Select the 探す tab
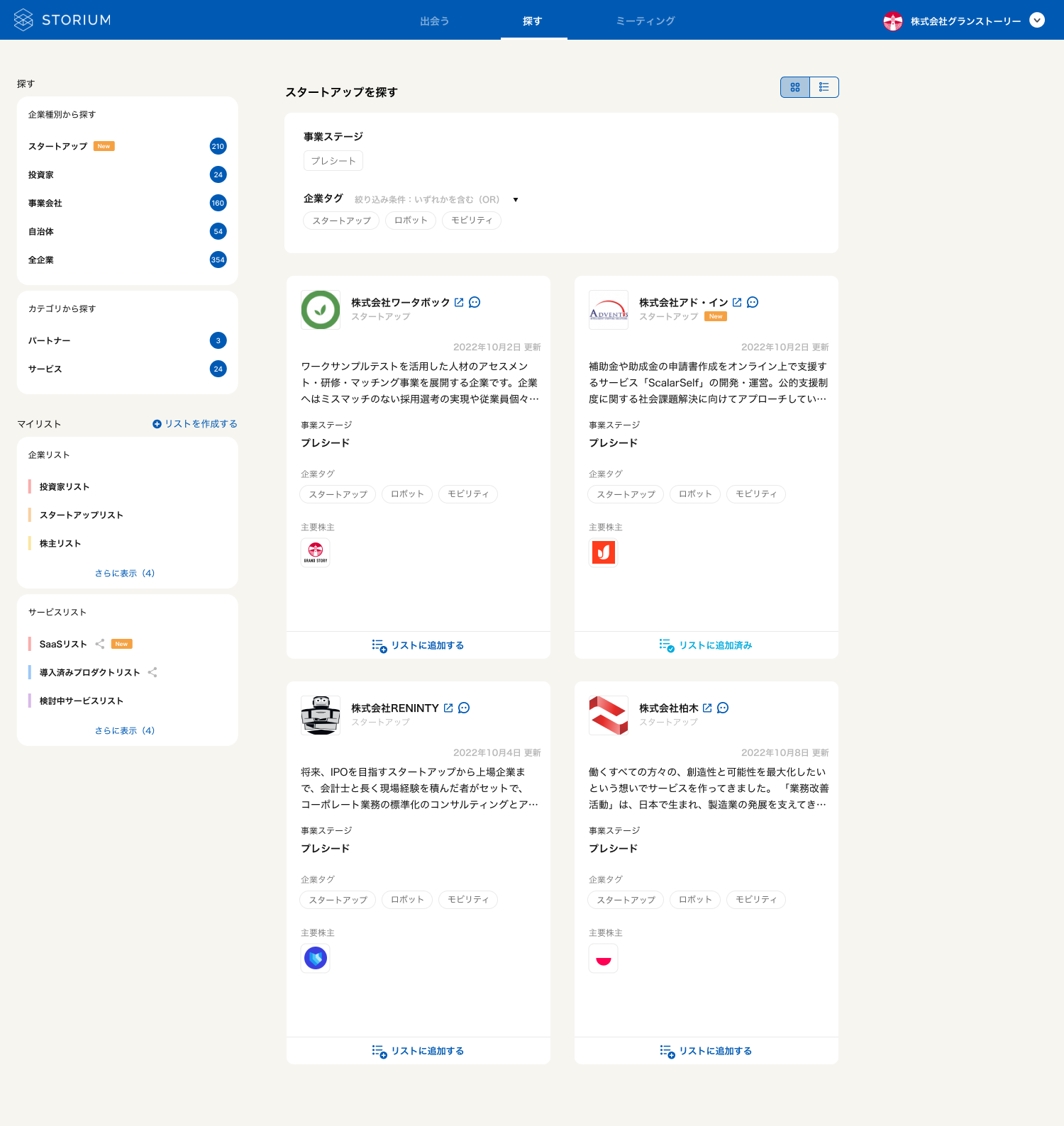Image resolution: width=1064 pixels, height=1126 pixels. [x=533, y=21]
